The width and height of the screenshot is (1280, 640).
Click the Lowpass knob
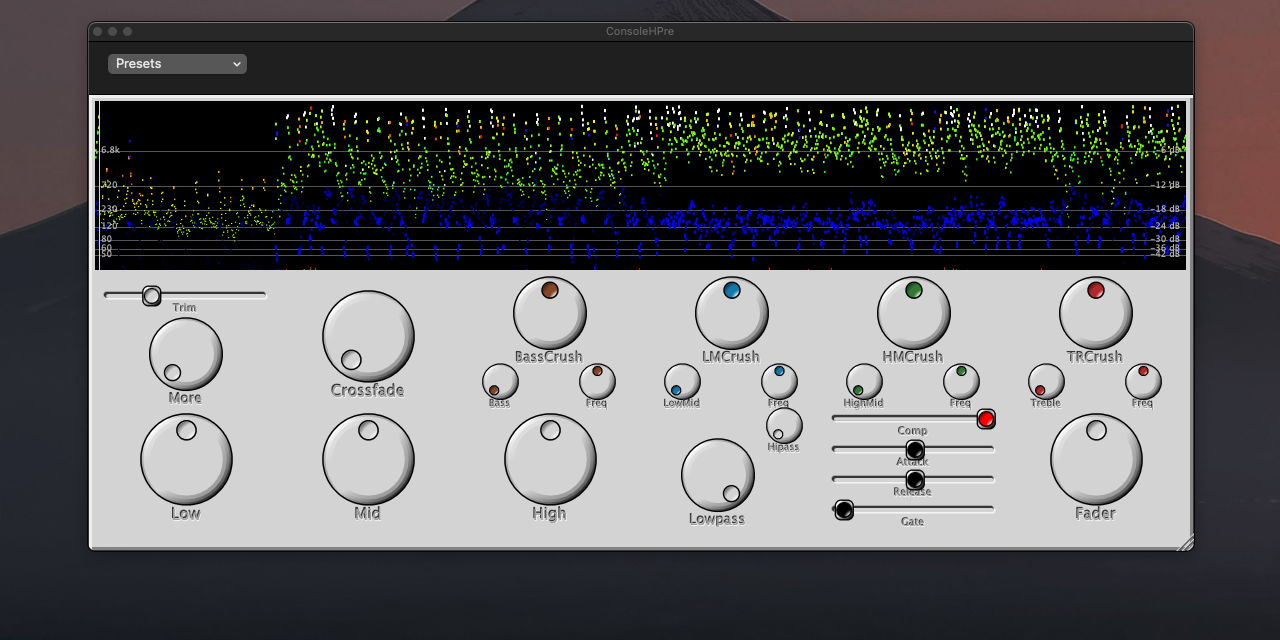click(718, 475)
